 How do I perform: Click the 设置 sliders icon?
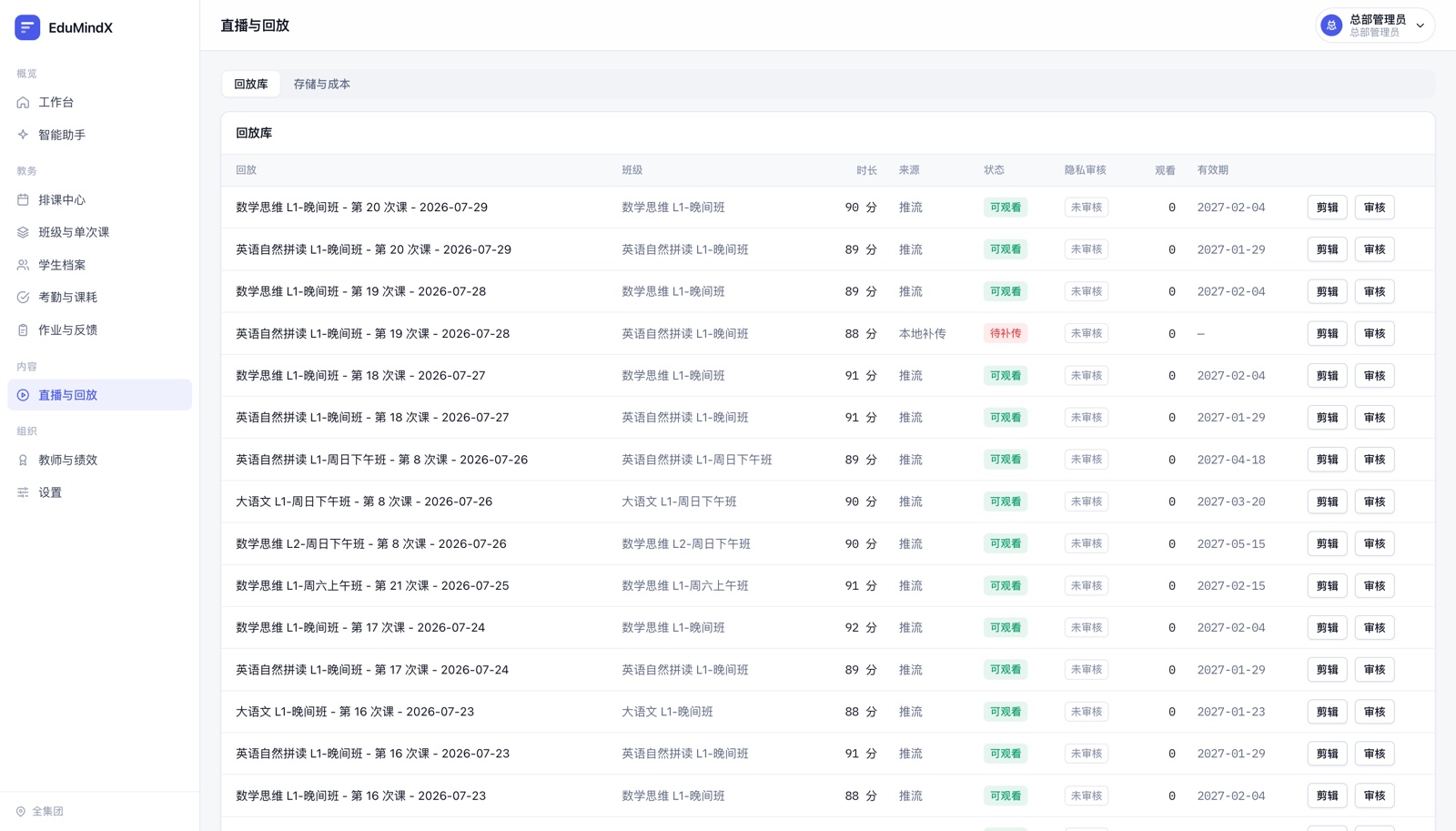[x=23, y=492]
